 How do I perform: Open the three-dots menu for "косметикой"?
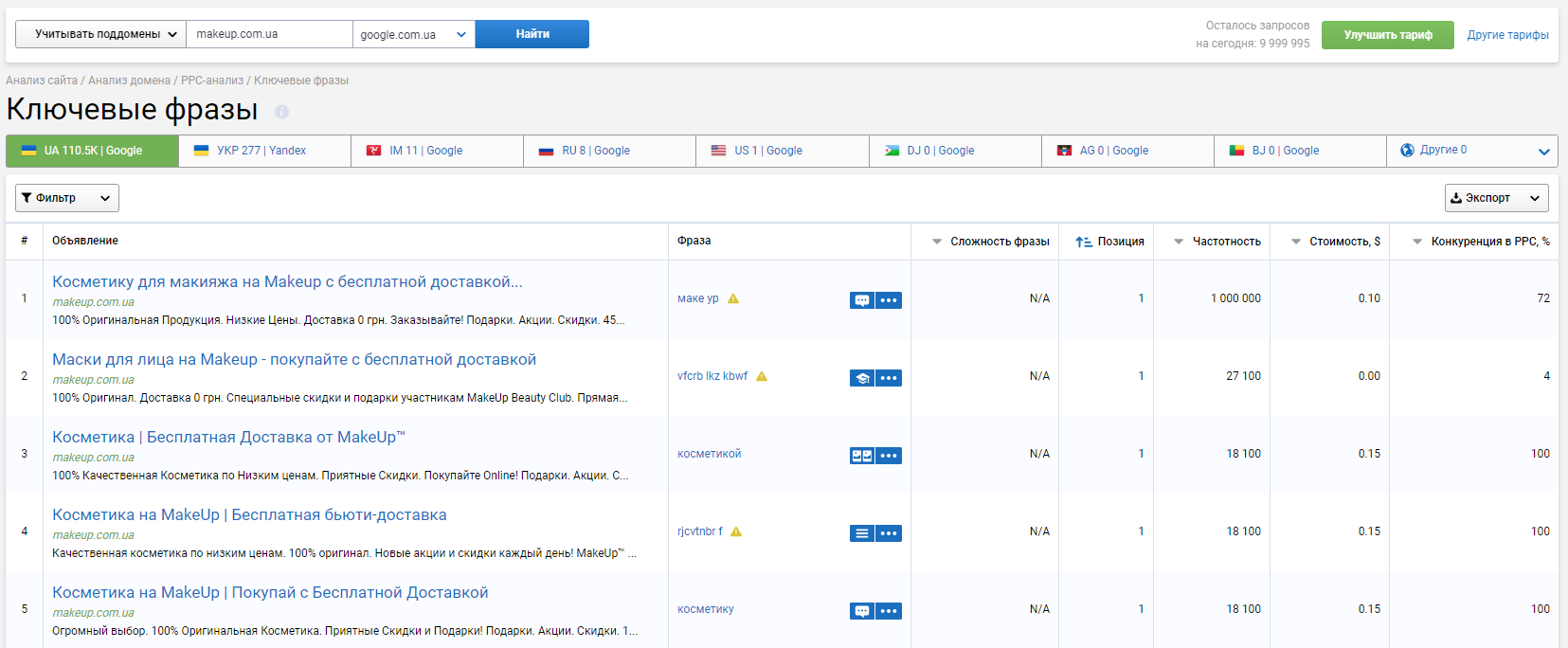tap(889, 456)
